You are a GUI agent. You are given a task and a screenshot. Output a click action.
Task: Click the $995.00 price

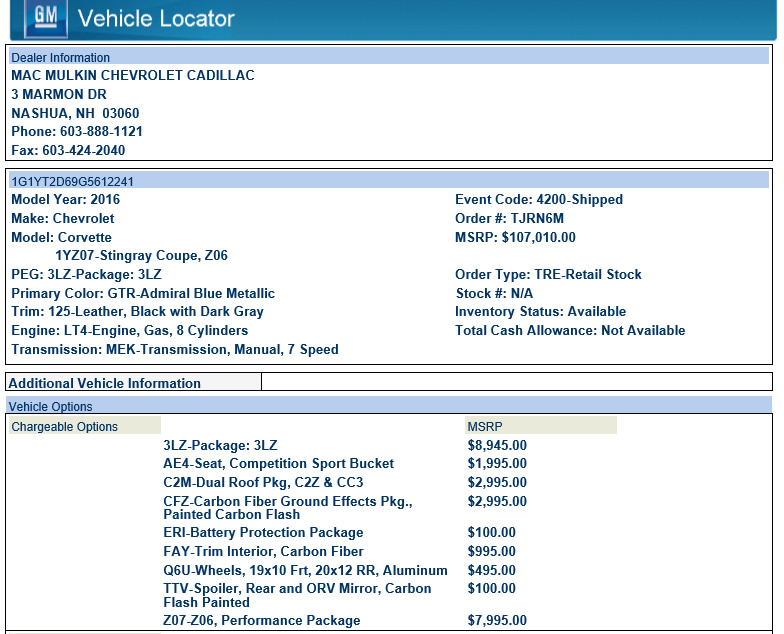[492, 552]
